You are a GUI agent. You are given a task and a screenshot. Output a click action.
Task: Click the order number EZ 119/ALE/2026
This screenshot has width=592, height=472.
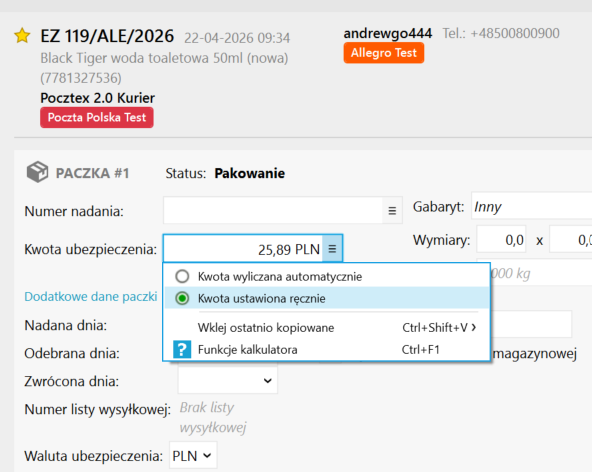coord(107,36)
